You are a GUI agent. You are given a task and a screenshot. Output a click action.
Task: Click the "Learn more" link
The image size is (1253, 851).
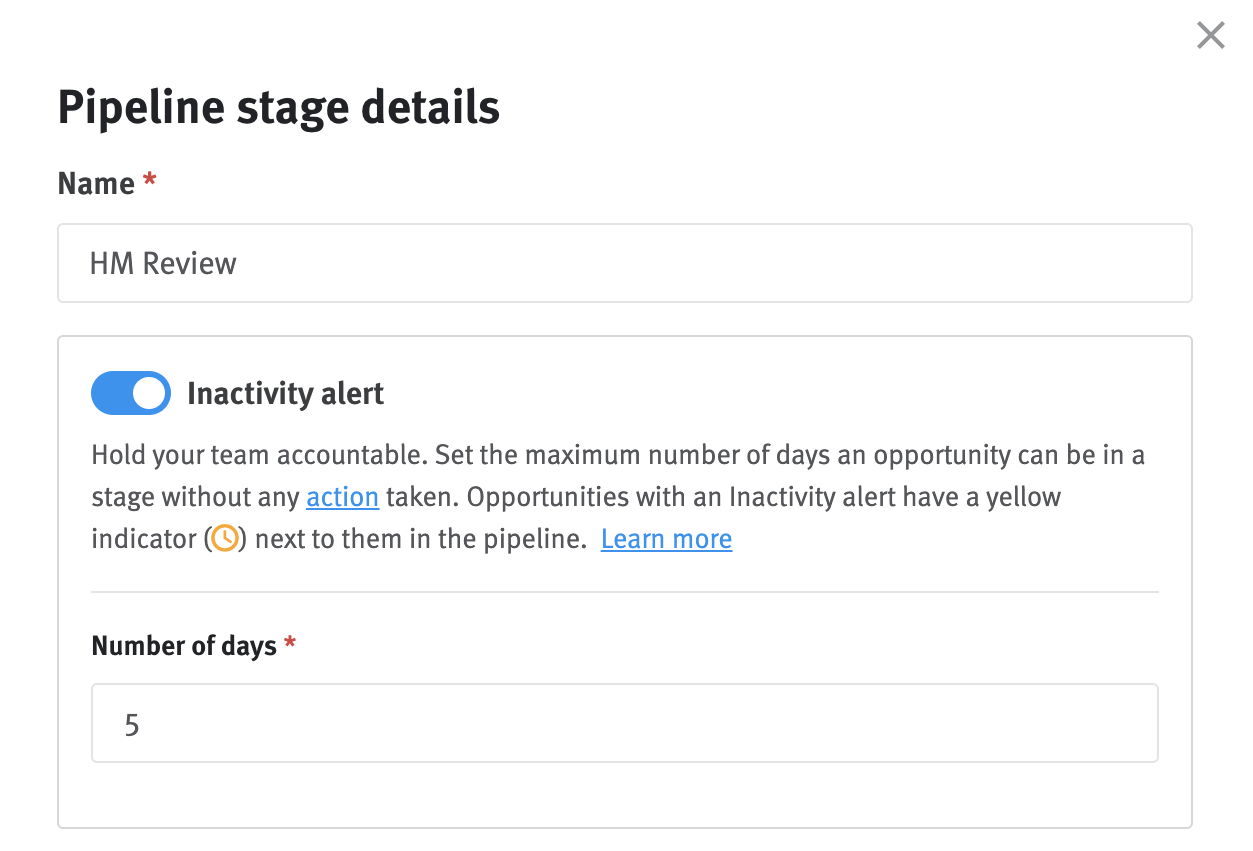coord(666,539)
